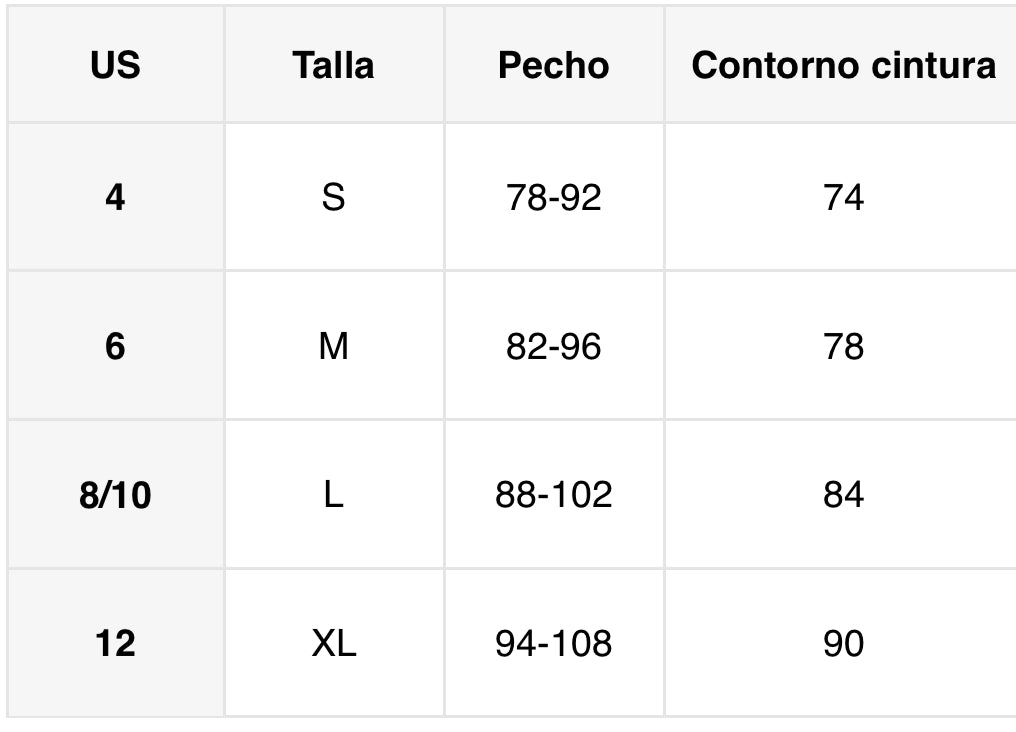Click the S size cell

tap(333, 197)
